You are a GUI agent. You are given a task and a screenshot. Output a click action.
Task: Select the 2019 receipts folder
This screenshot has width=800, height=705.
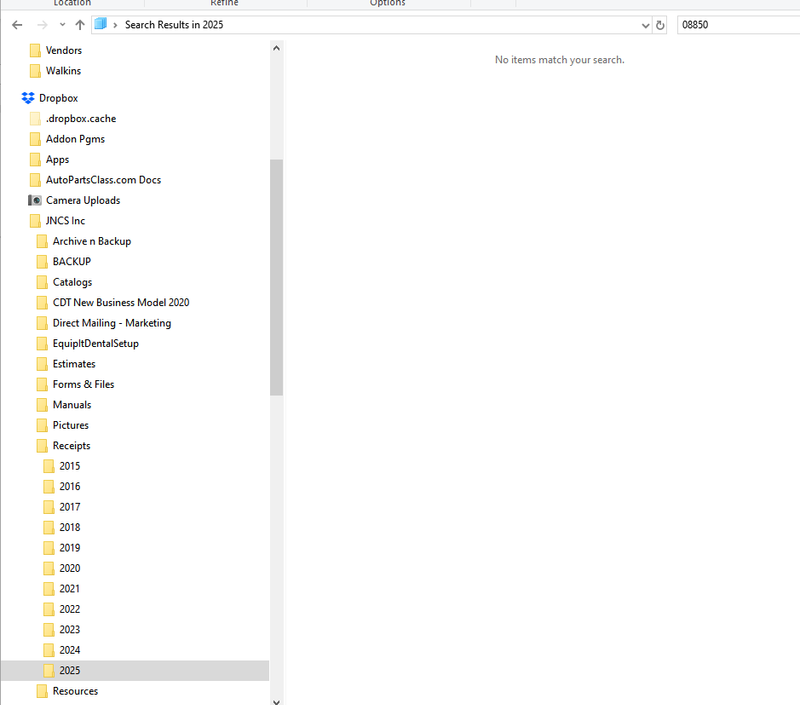click(x=69, y=547)
